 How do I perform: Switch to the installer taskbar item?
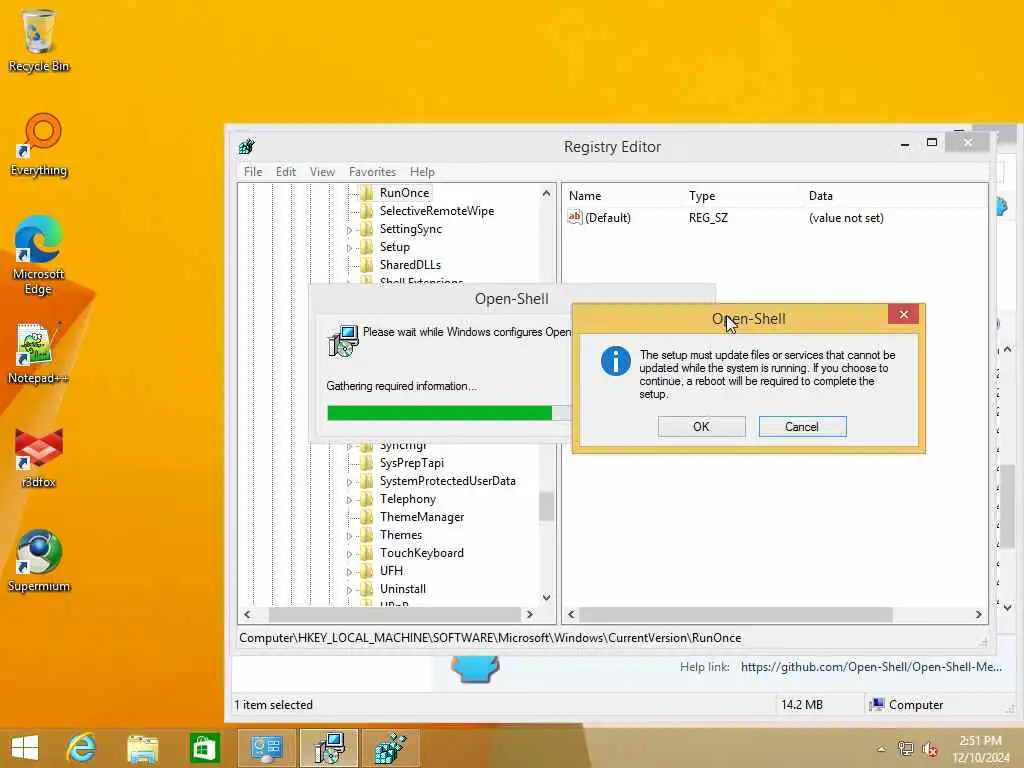tap(328, 748)
